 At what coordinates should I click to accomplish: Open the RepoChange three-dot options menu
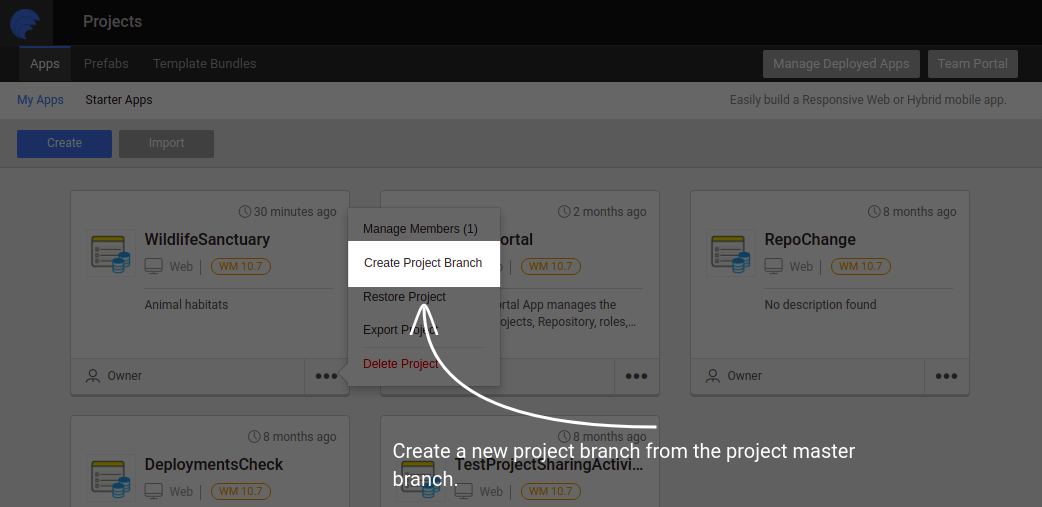pyautogui.click(x=946, y=377)
